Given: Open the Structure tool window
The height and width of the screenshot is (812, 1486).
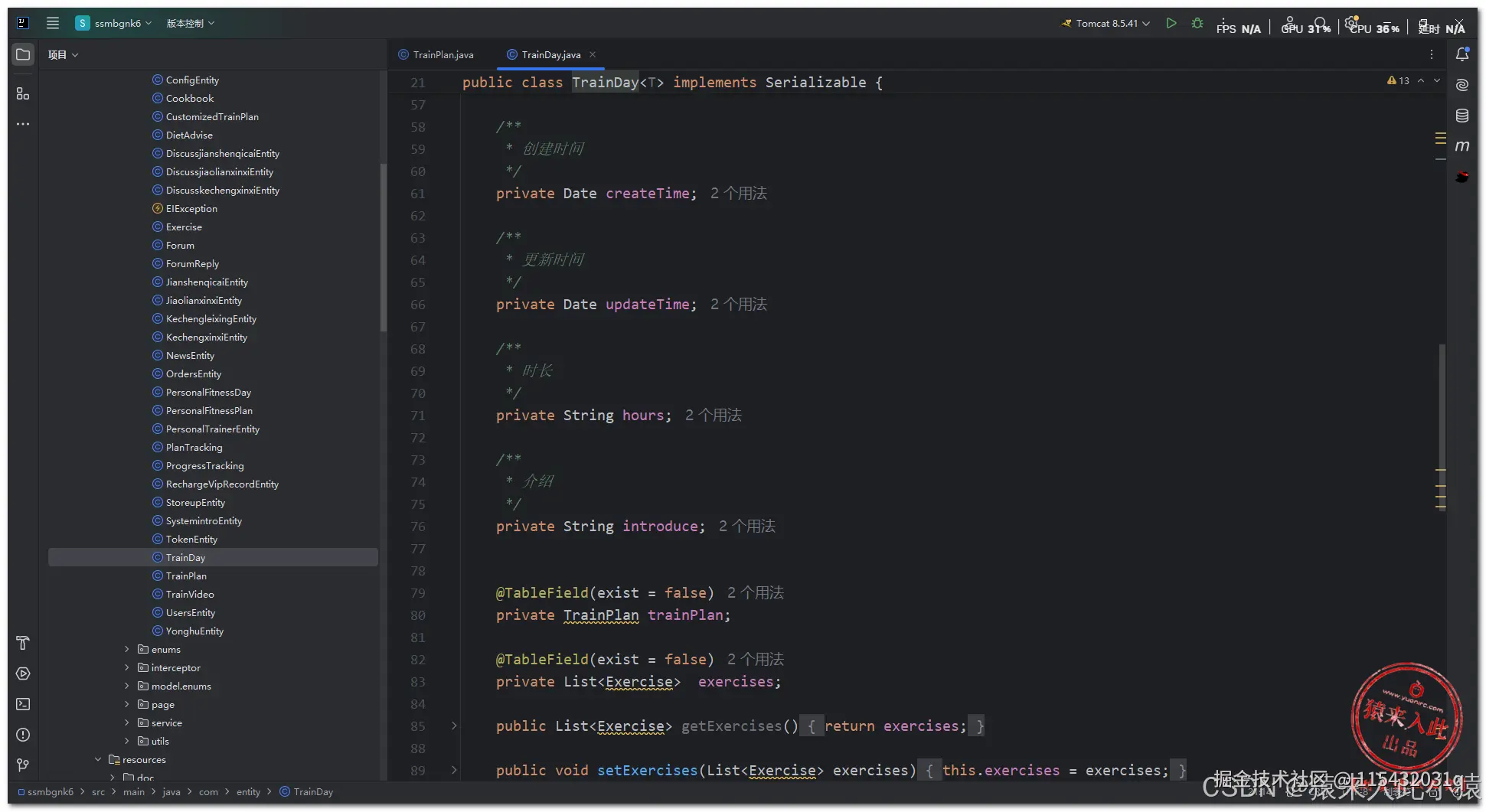Looking at the screenshot, I should tap(23, 93).
